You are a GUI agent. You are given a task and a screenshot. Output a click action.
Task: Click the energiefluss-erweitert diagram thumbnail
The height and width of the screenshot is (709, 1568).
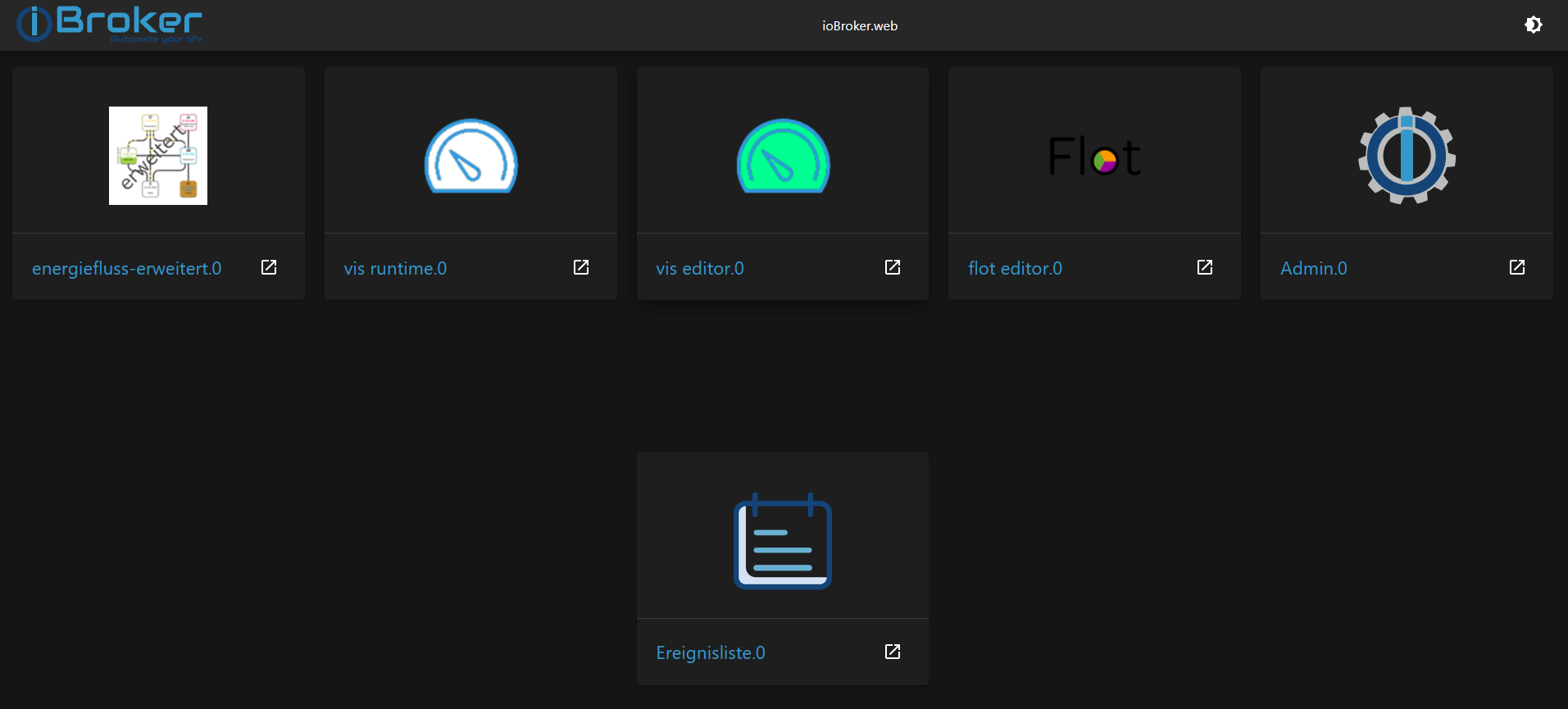158,156
